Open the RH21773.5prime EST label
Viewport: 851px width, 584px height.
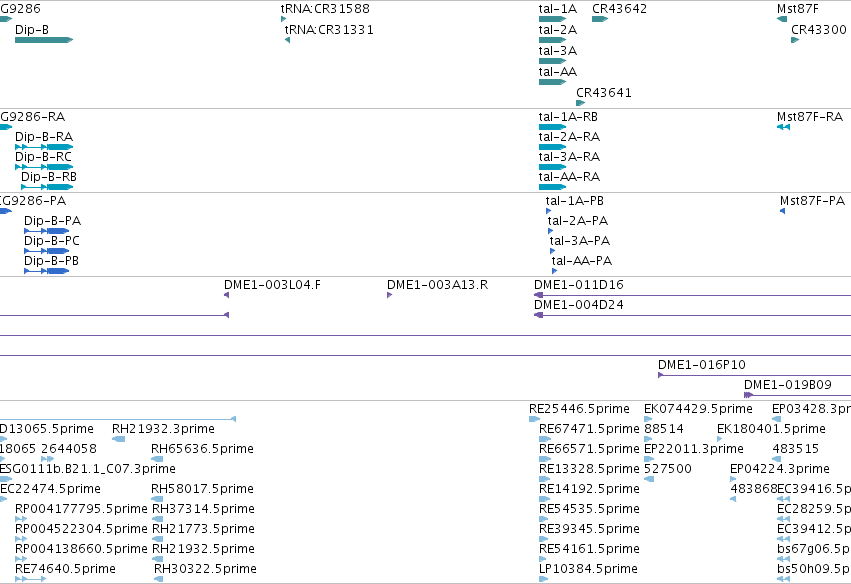[x=204, y=529]
